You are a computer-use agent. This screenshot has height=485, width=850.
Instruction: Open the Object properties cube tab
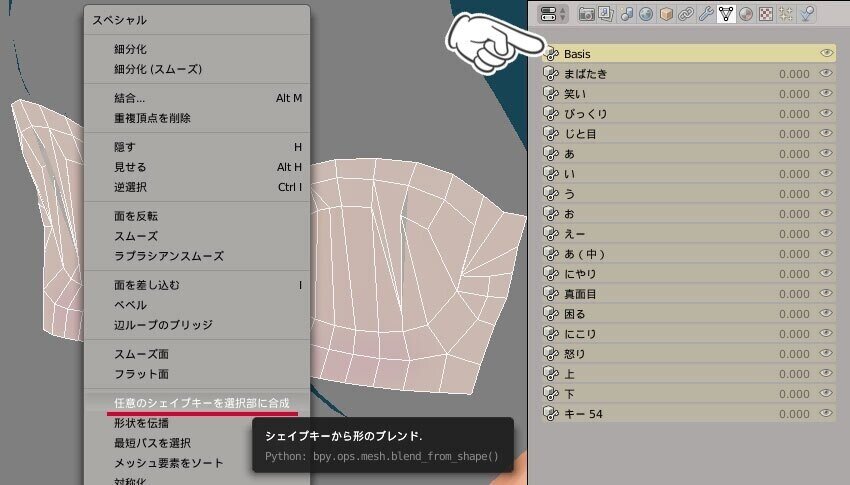[x=666, y=14]
